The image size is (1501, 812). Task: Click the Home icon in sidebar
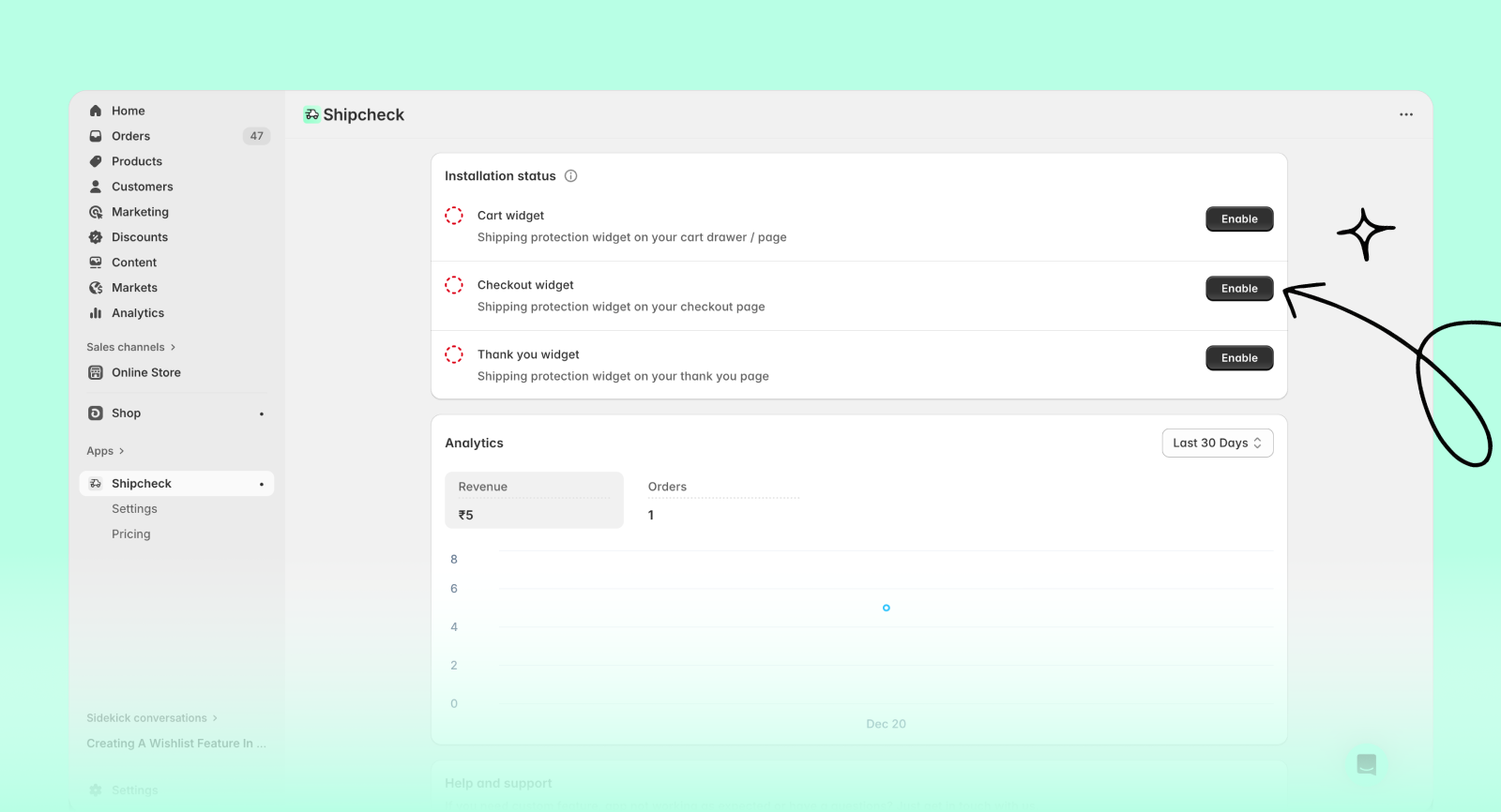tap(95, 111)
